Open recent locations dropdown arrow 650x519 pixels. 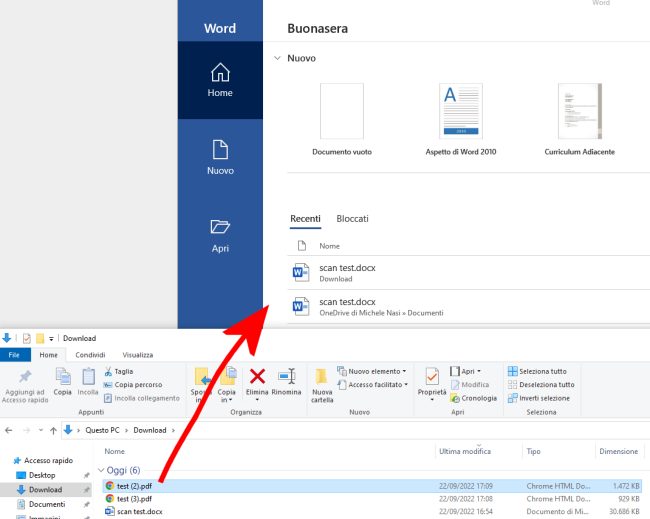coord(41,430)
